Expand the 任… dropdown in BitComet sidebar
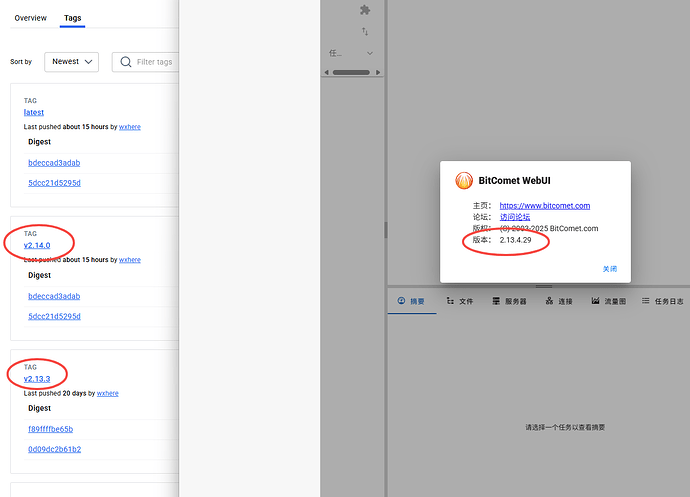Screen dimensions: 690x497 coord(351,53)
